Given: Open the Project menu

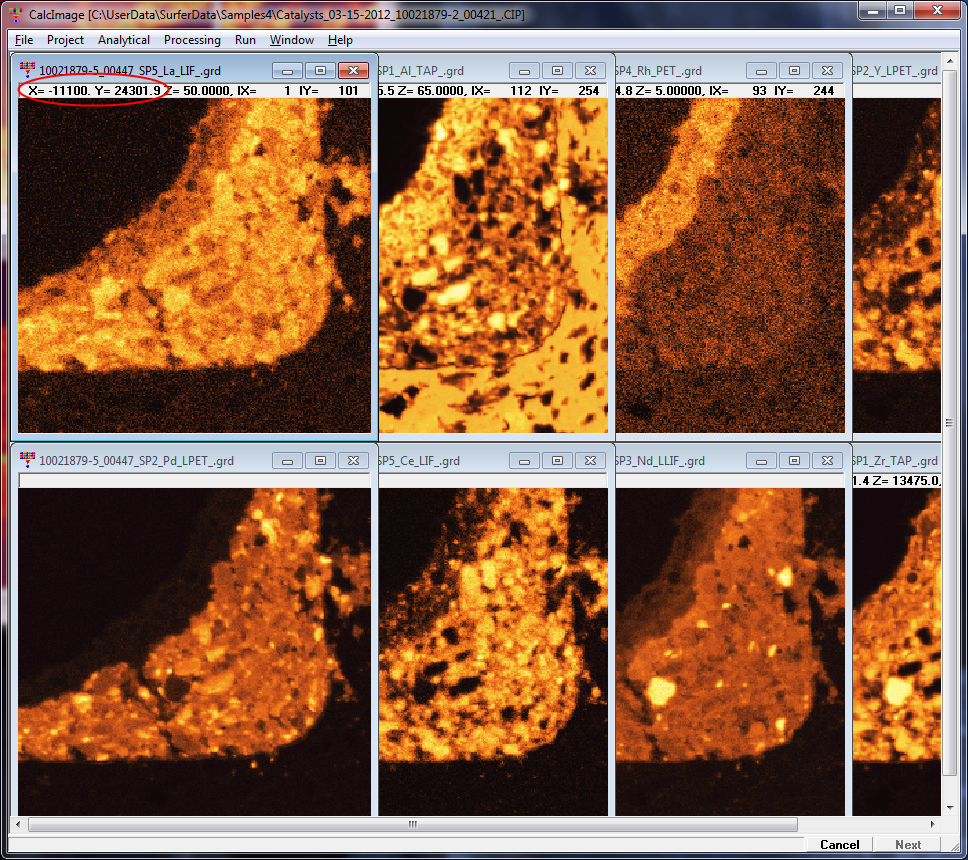Looking at the screenshot, I should click(x=65, y=40).
